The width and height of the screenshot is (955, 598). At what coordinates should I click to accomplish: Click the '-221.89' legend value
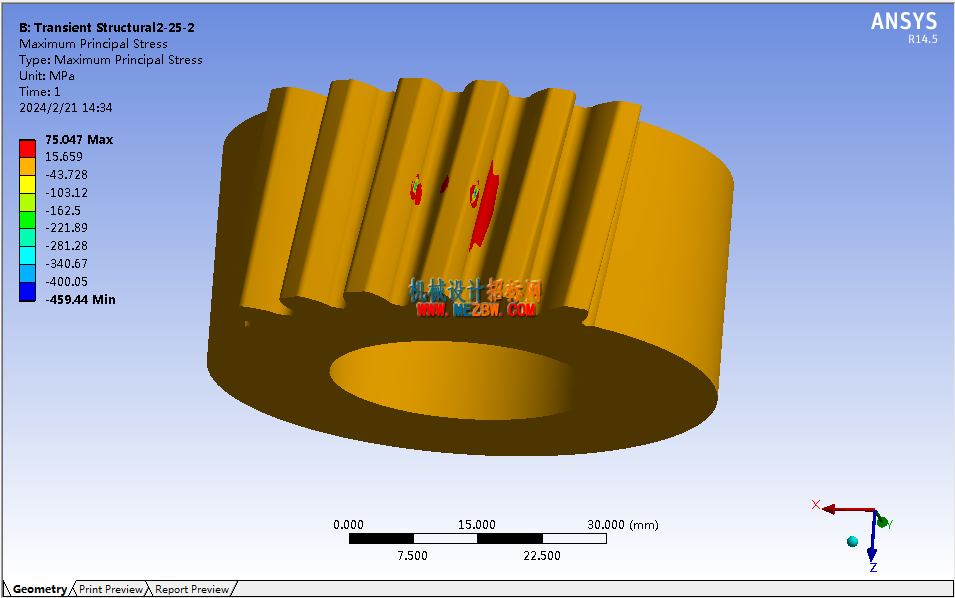[x=66, y=228]
